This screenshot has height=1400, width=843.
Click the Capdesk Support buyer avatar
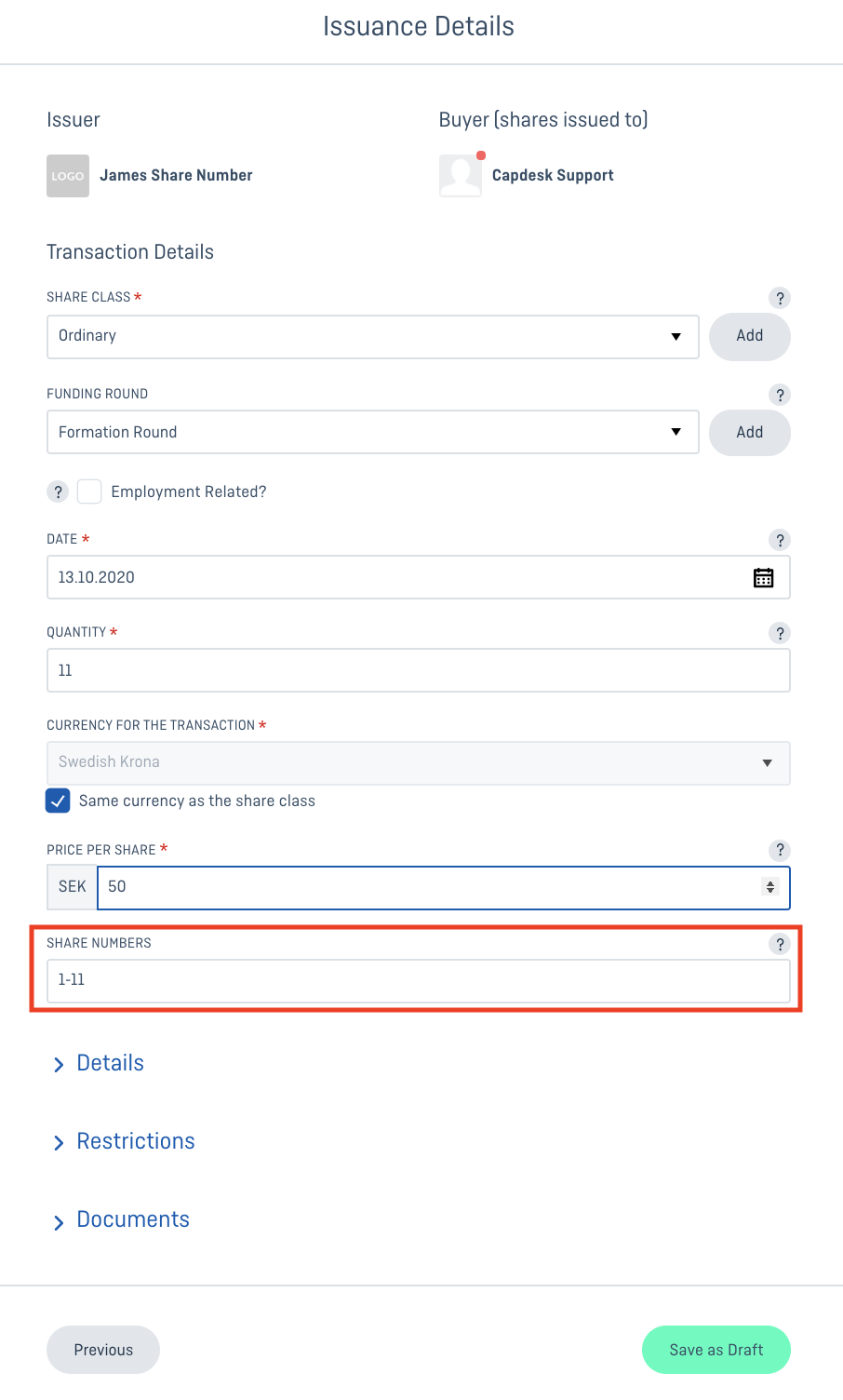[x=461, y=176]
